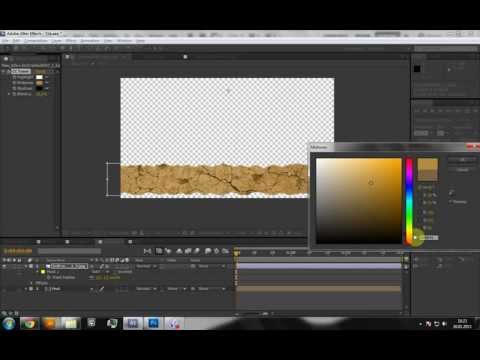Click the timeline current time indicator
Image resolution: width=480 pixels, height=360 pixels.
[236, 253]
